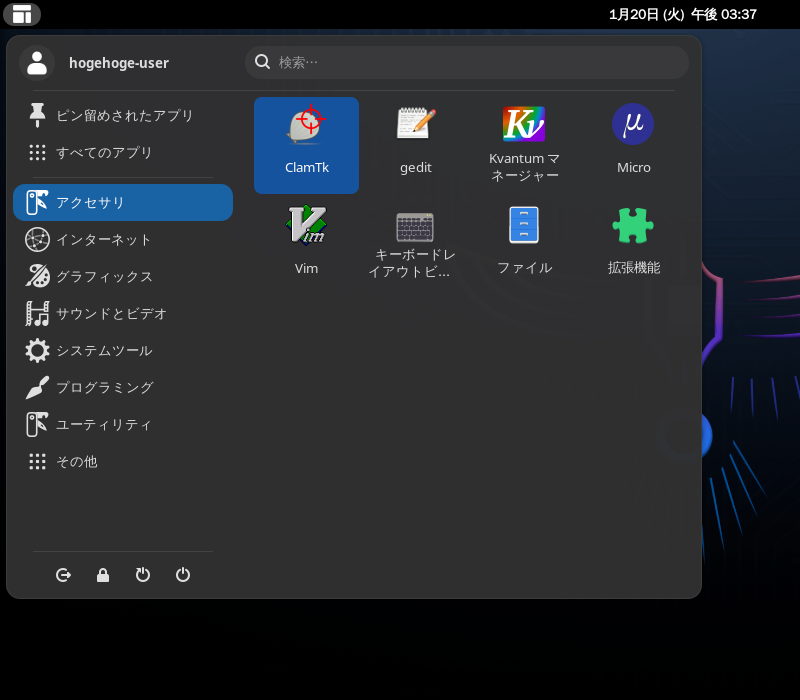Click the lock screen padlock icon
The height and width of the screenshot is (700, 800).
tap(103, 575)
